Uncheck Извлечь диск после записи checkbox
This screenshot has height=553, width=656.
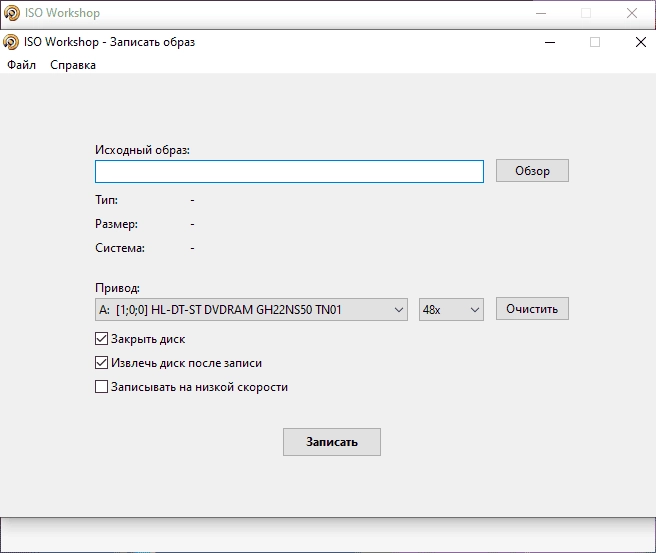point(101,362)
